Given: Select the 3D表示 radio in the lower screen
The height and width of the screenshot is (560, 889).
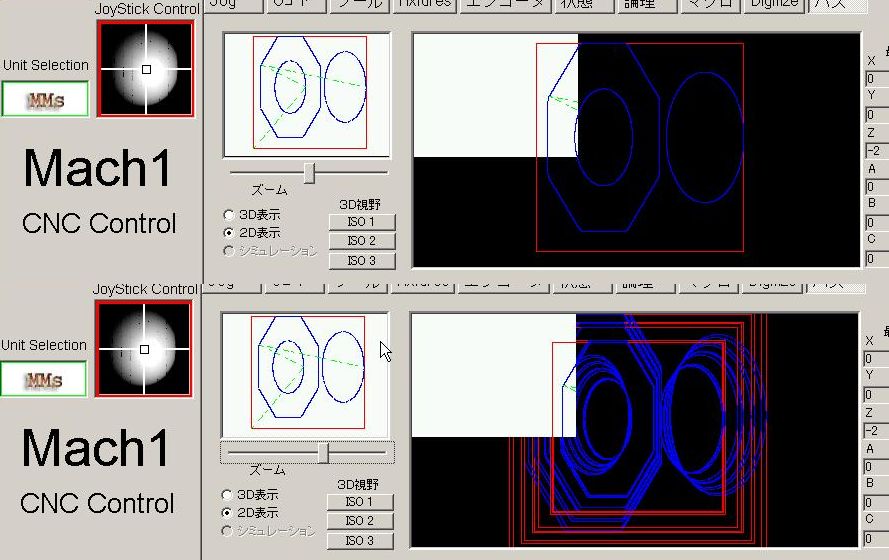Looking at the screenshot, I should 250,495.
